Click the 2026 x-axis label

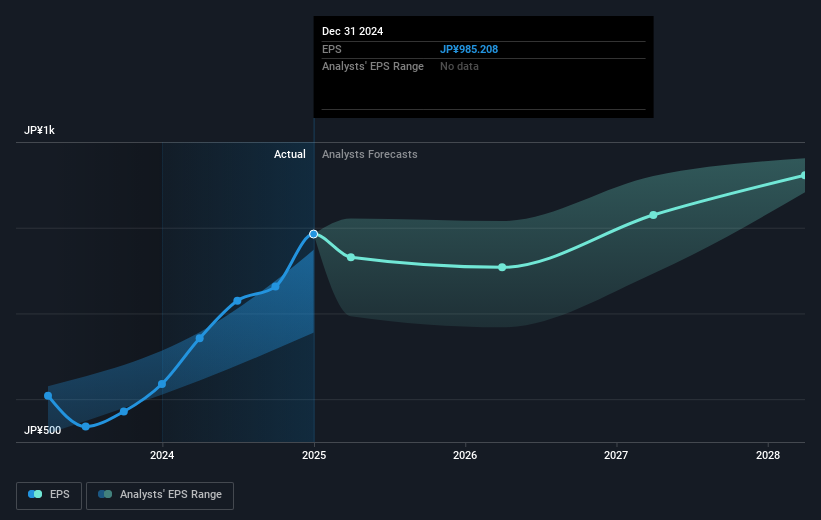[x=465, y=455]
